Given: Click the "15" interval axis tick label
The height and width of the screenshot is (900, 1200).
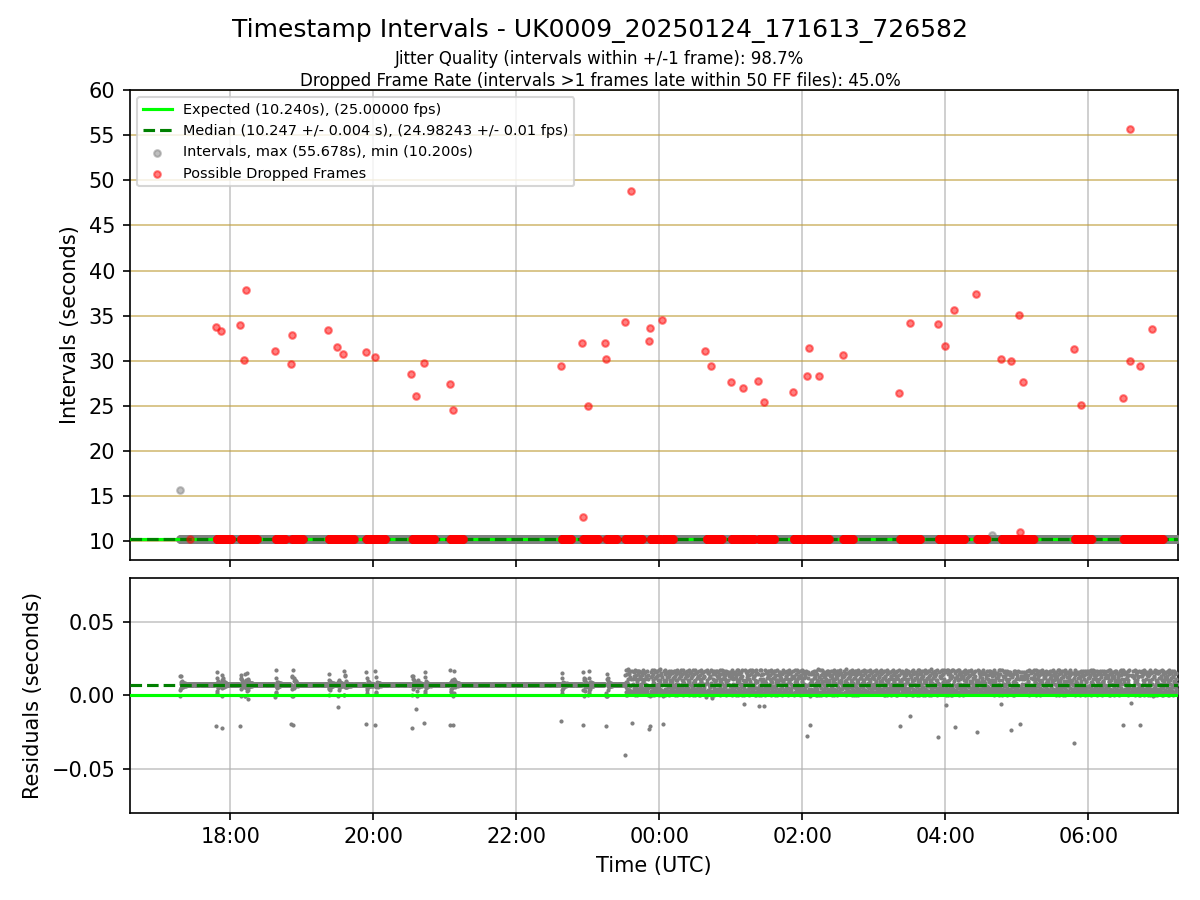Looking at the screenshot, I should pyautogui.click(x=103, y=497).
